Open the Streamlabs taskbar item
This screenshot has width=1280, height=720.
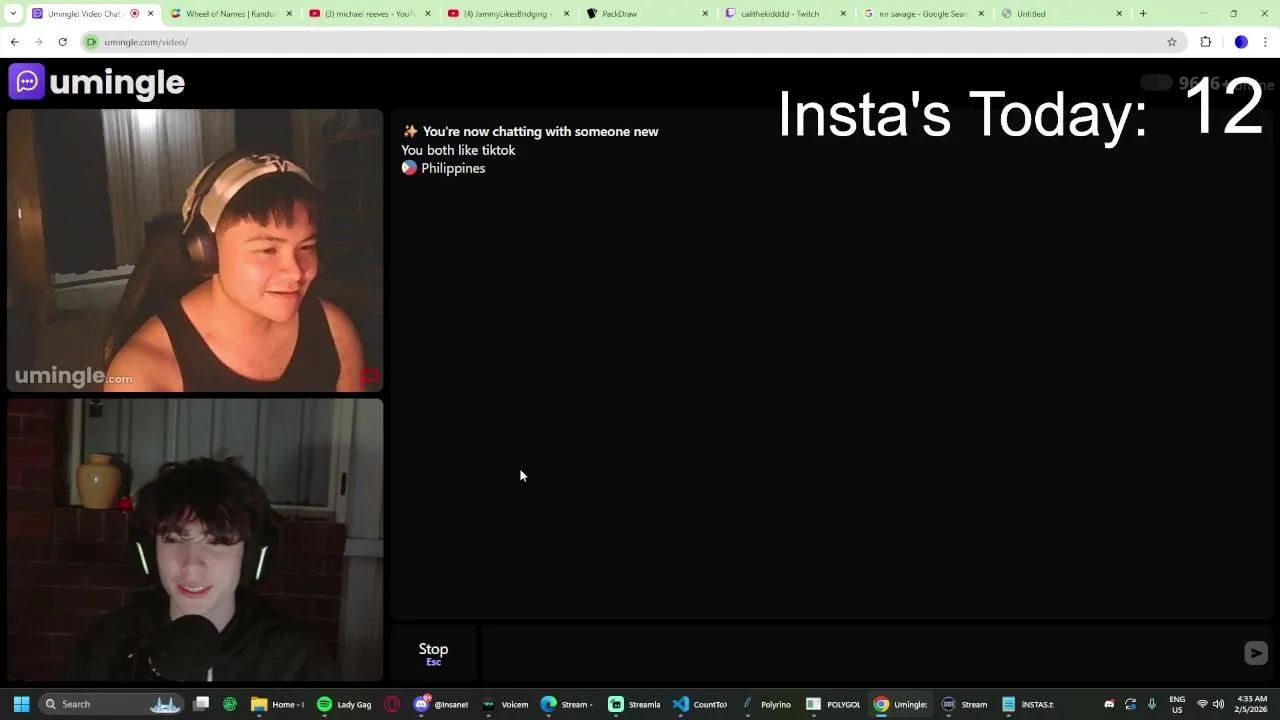point(635,704)
